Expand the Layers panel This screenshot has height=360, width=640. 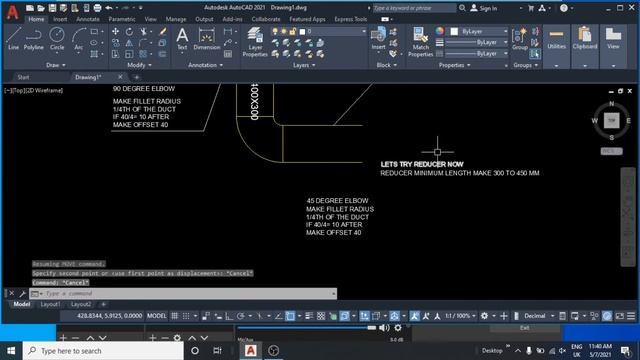point(304,65)
